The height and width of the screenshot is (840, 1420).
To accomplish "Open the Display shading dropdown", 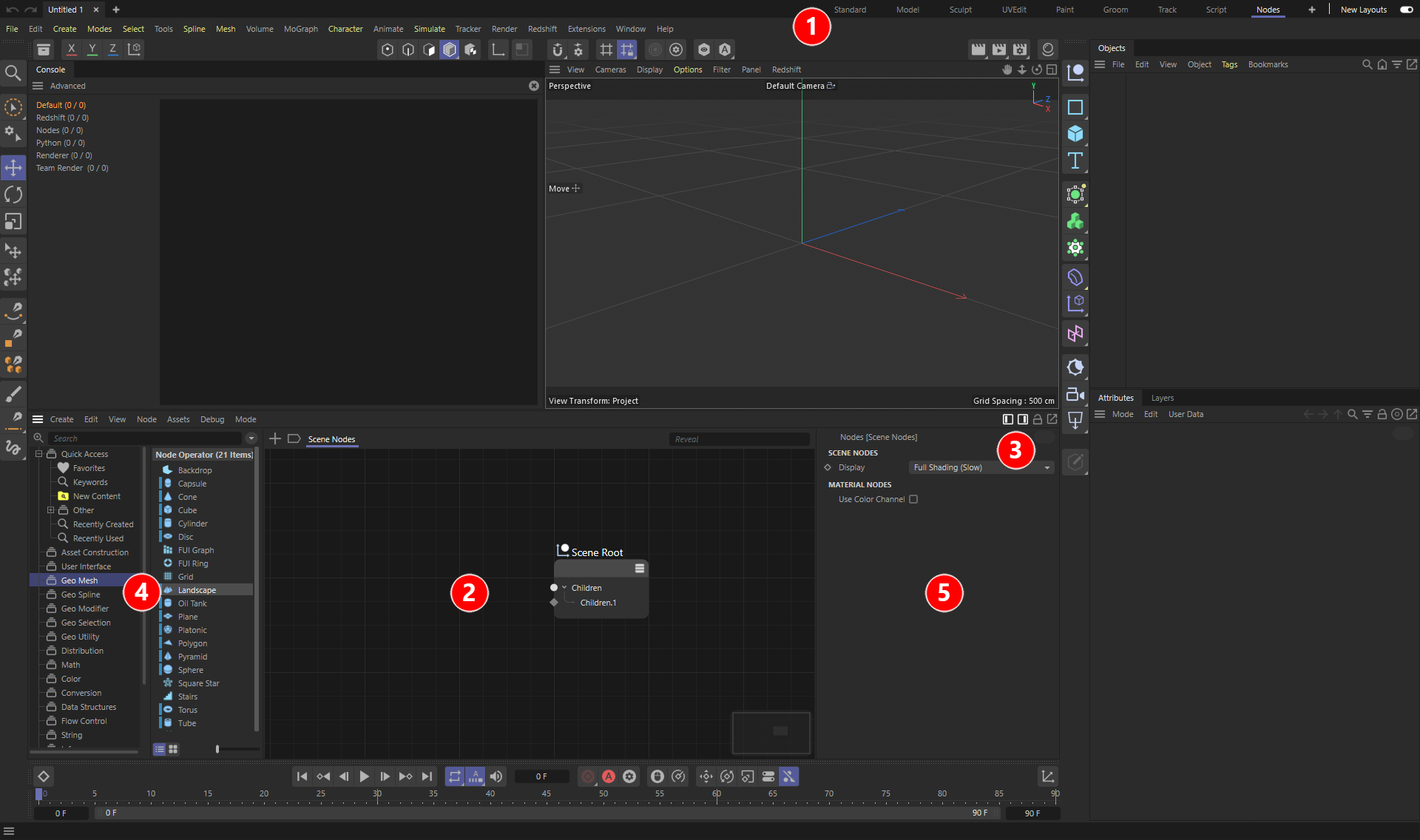I will coord(981,467).
